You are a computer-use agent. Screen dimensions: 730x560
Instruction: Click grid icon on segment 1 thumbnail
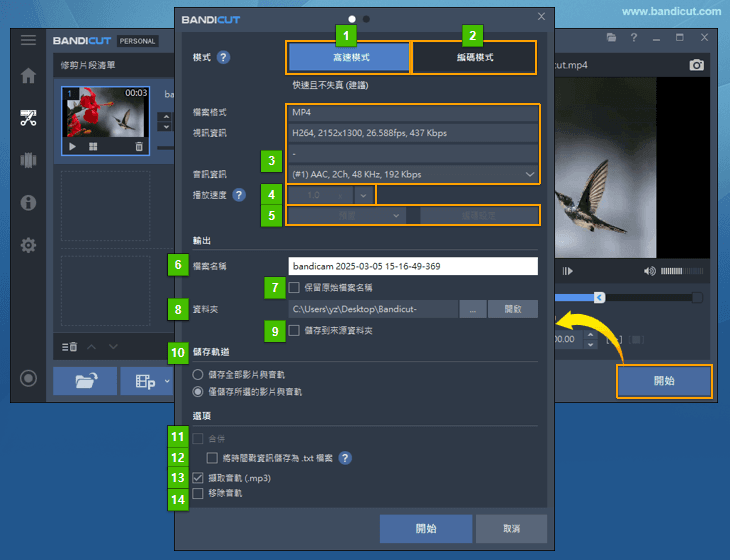coord(93,147)
